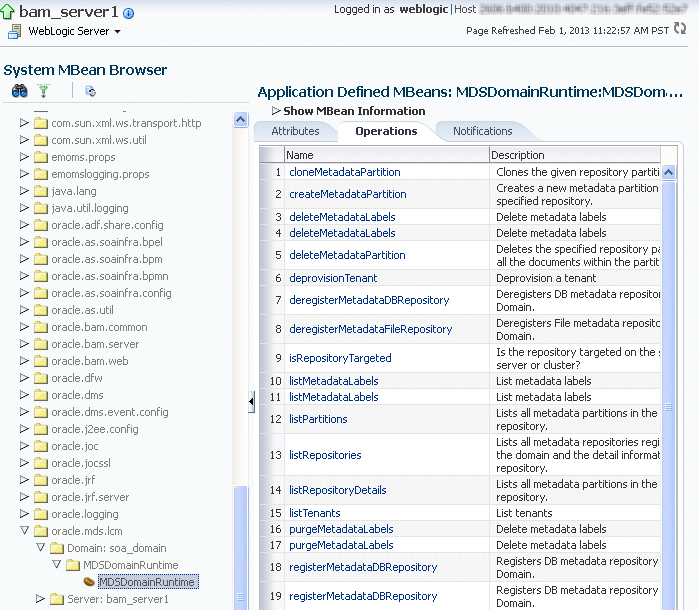The image size is (699, 610).
Task: Expand the oracle.bam.common node
Action: [x=24, y=327]
